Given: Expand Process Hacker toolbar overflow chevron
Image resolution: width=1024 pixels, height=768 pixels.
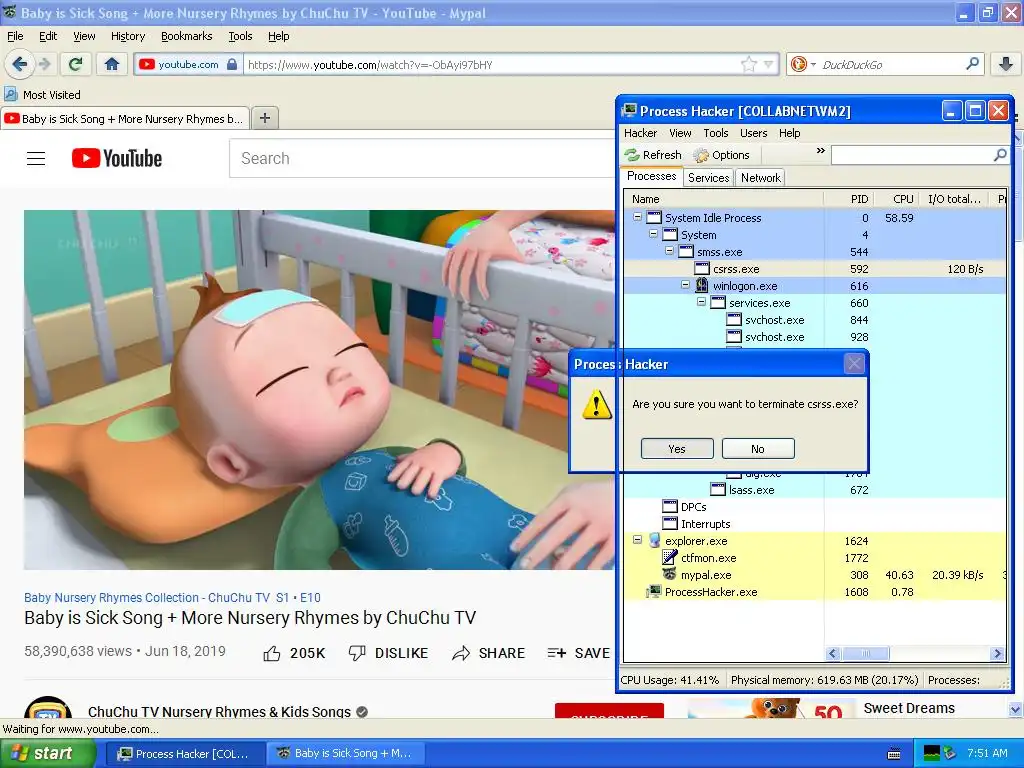Looking at the screenshot, I should (821, 151).
